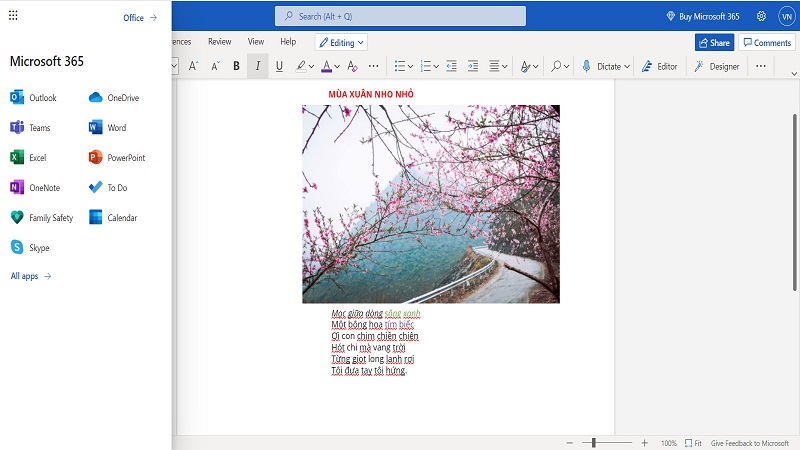800x450 pixels.
Task: Increase paragraph indent
Action: pyautogui.click(x=473, y=66)
